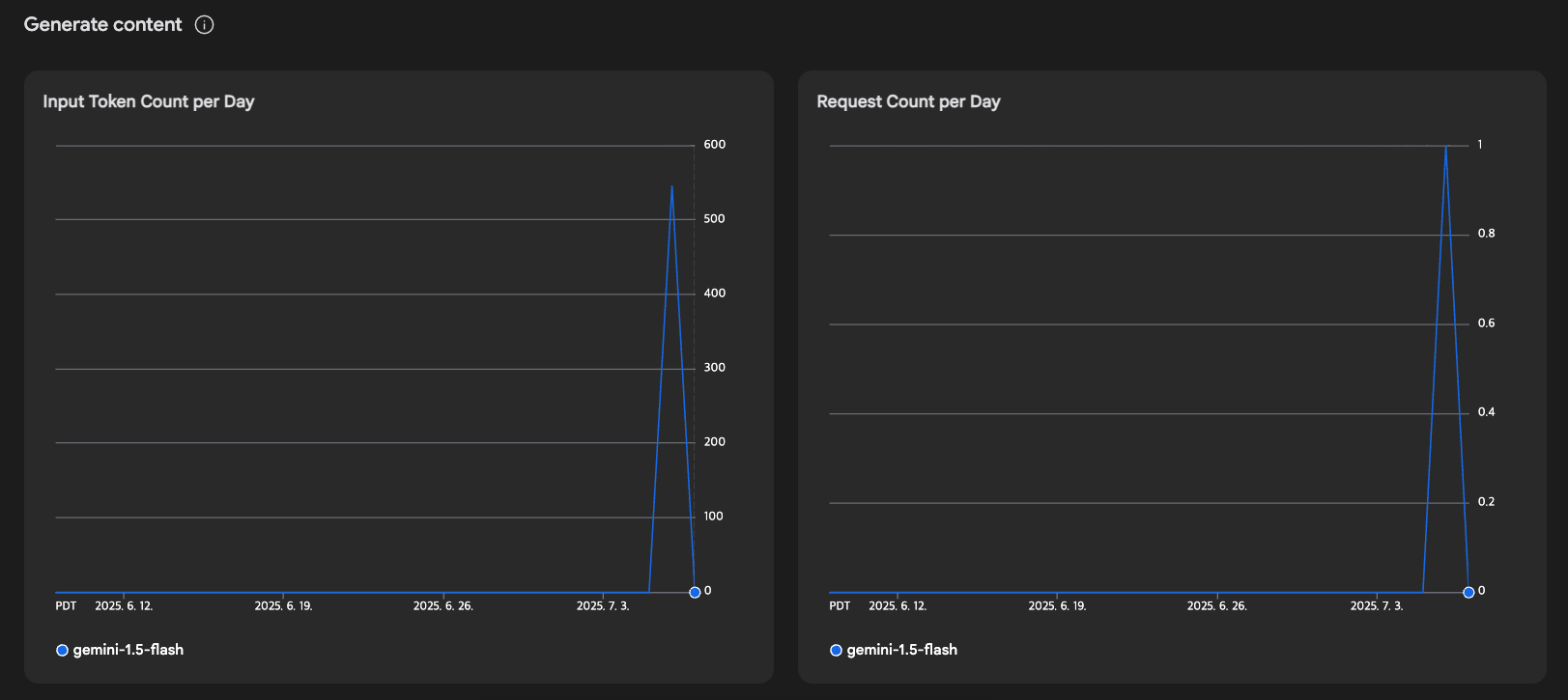Click the 2025. 7. 3. date in Request Count chart

[1377, 606]
